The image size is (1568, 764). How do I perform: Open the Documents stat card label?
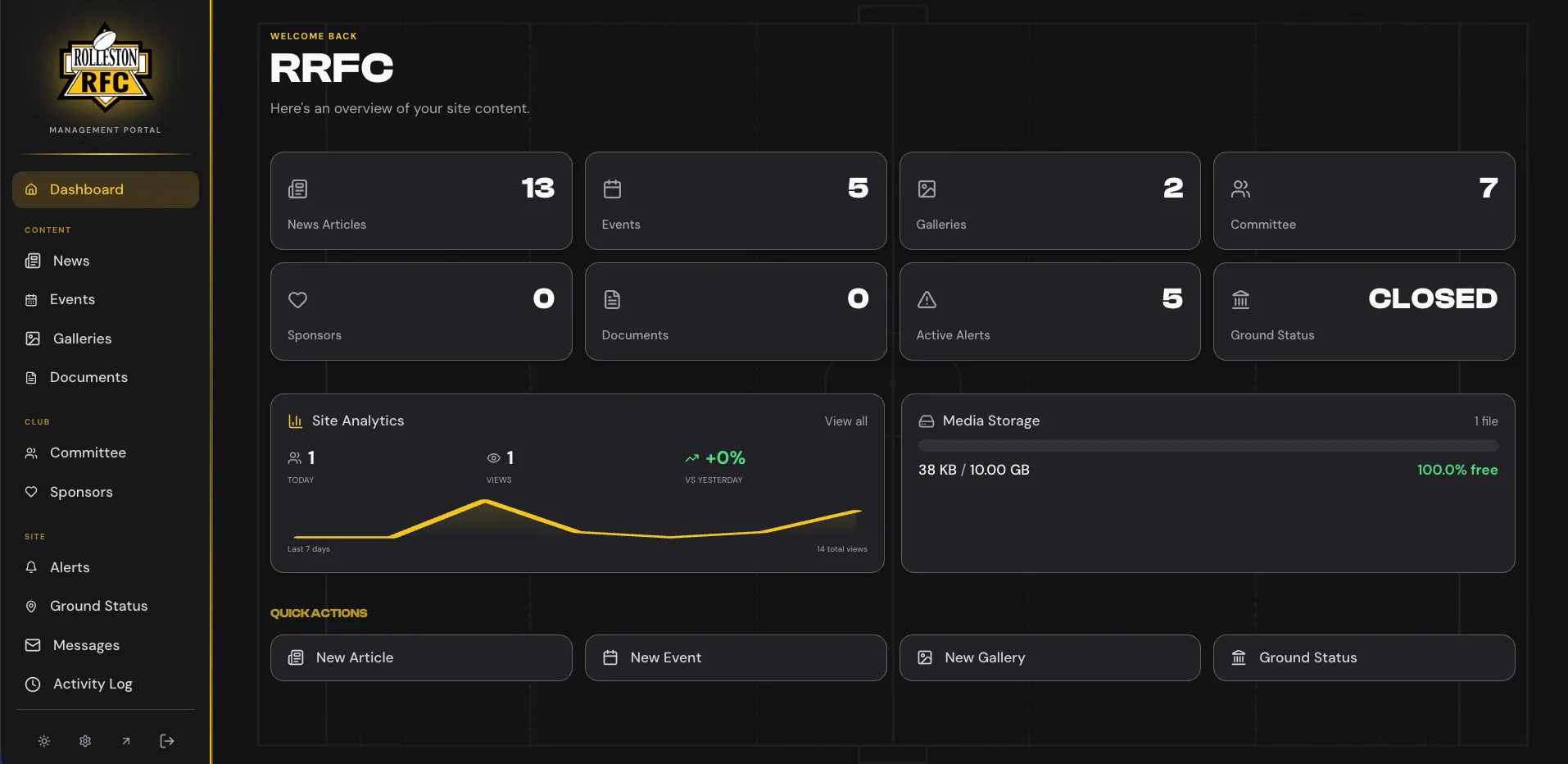click(x=635, y=335)
